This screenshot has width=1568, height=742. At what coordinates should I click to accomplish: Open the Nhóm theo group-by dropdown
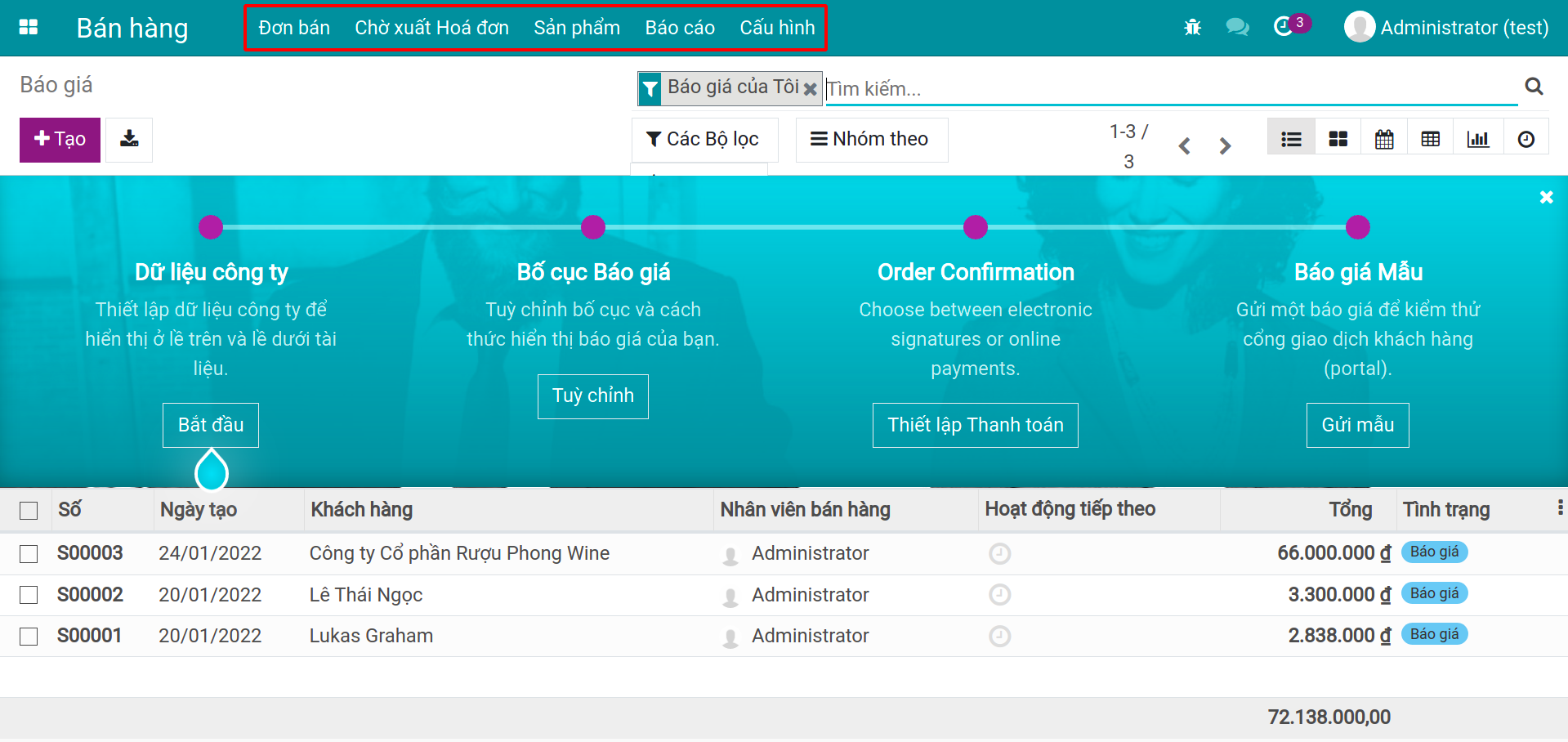[870, 140]
